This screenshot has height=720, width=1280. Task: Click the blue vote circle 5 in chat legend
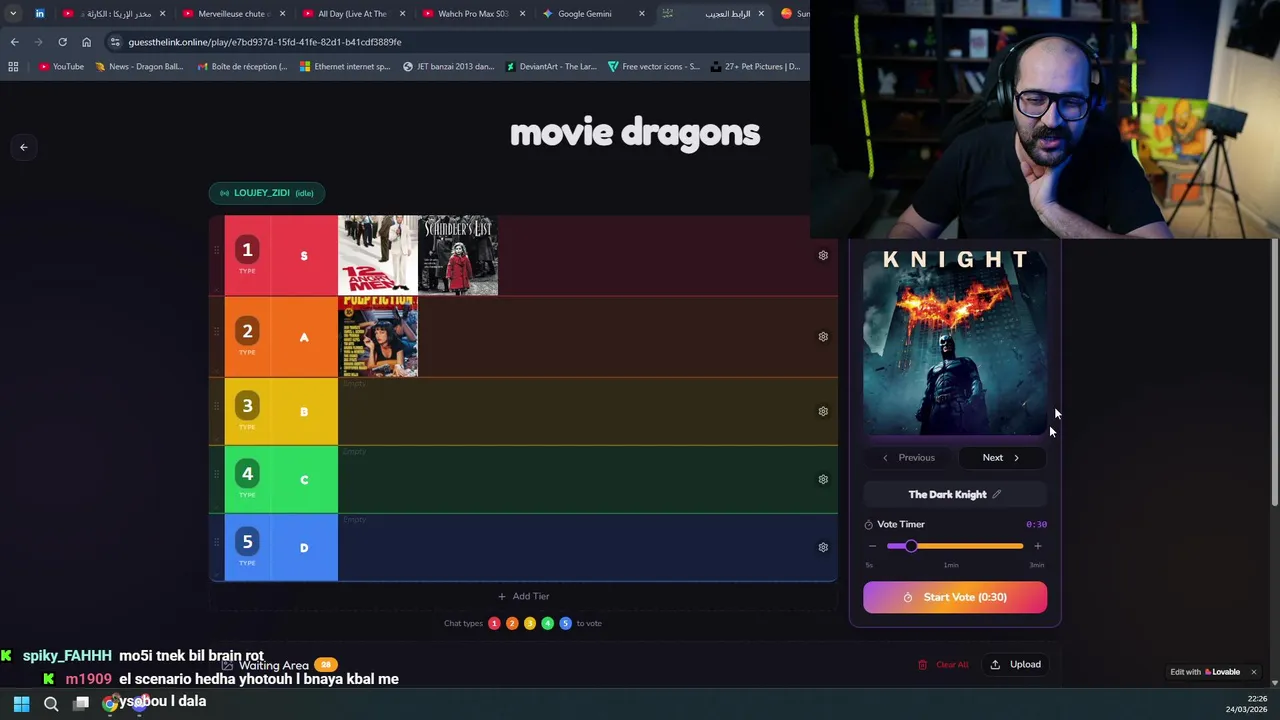(x=565, y=623)
